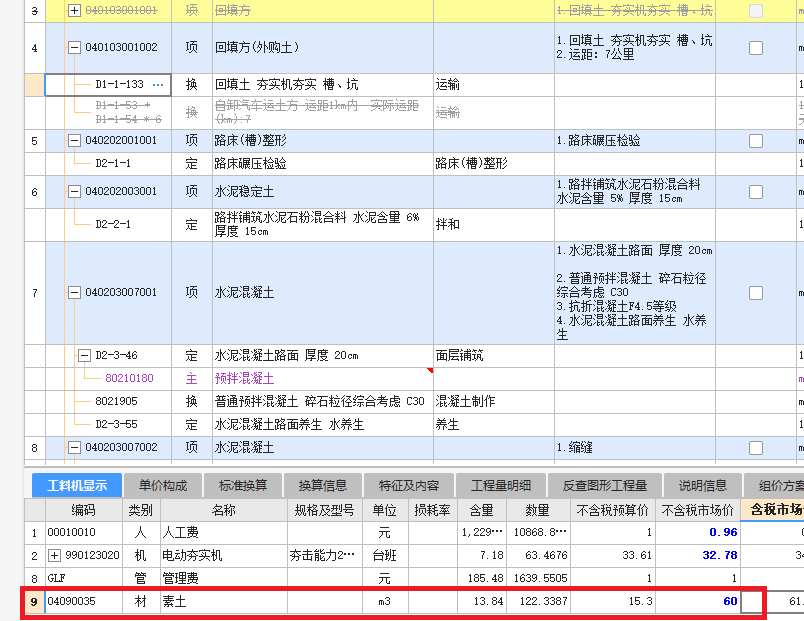Toggle the checkbox on the 路床(槽)整形 row
This screenshot has height=621, width=804.
pos(756,141)
